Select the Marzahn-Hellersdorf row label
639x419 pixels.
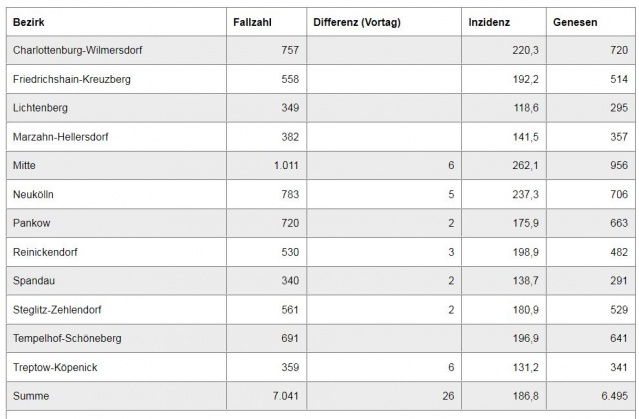(x=66, y=134)
